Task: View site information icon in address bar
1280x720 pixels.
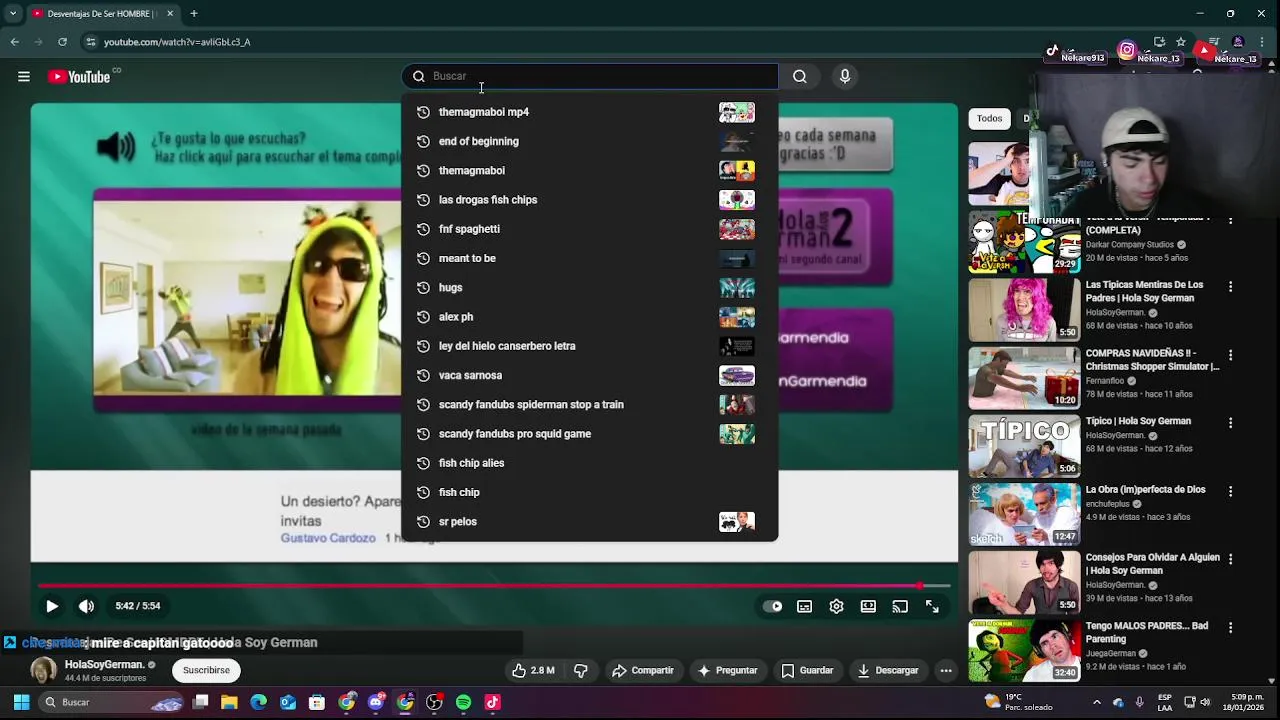Action: 91,42
